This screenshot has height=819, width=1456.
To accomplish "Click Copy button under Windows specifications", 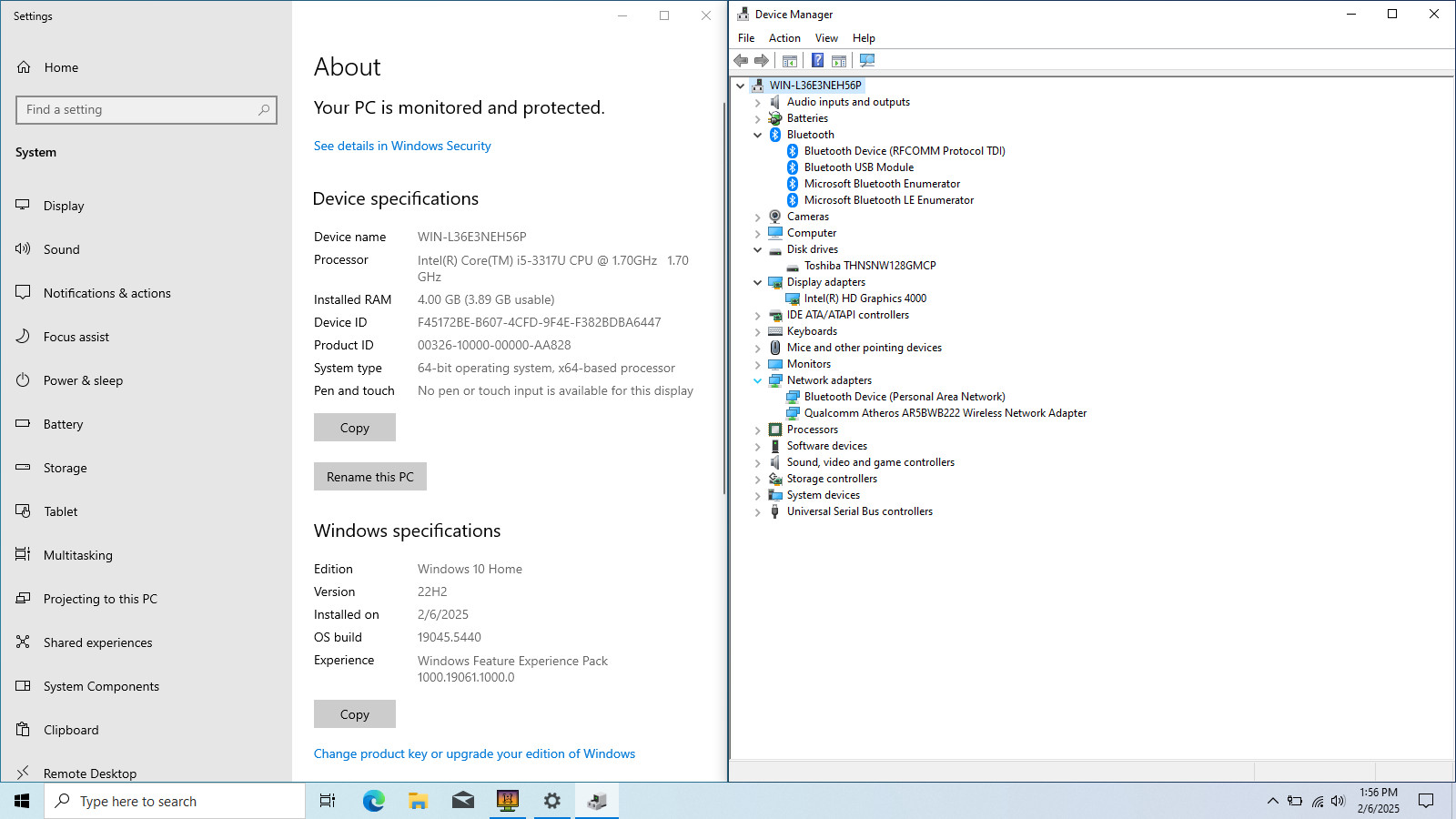I will pos(355,714).
